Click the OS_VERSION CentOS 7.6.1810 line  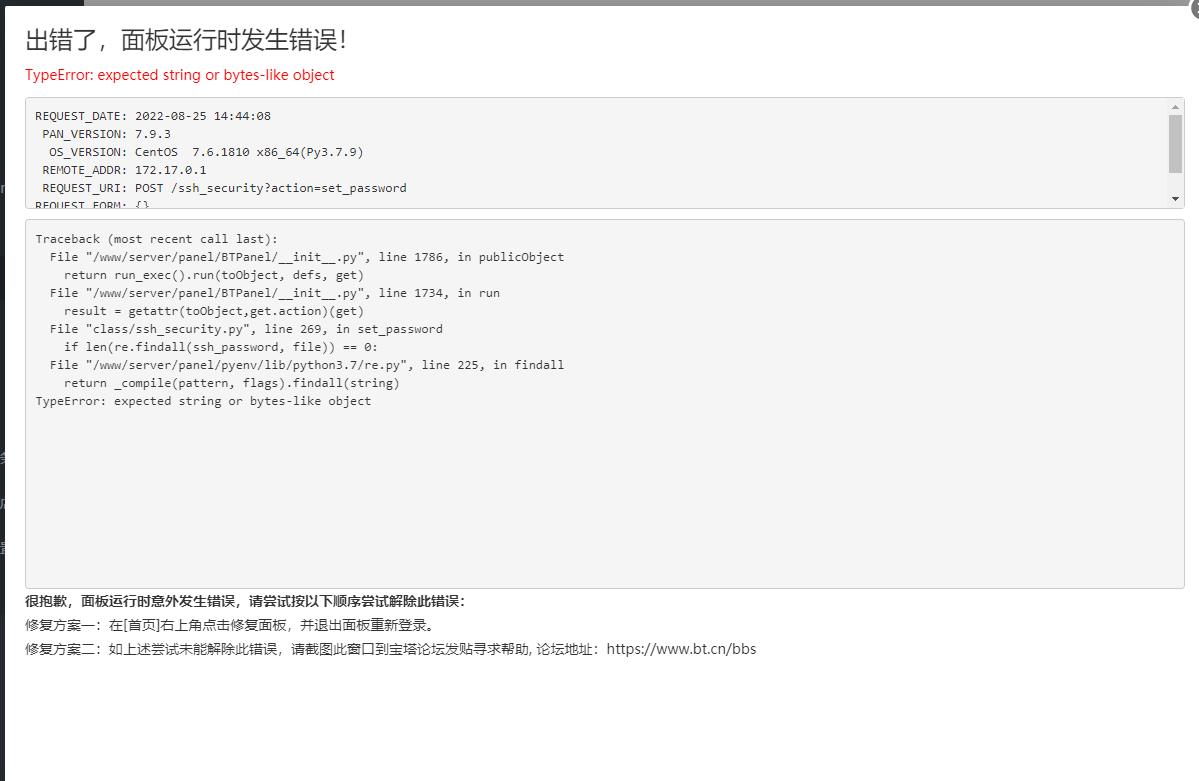206,152
